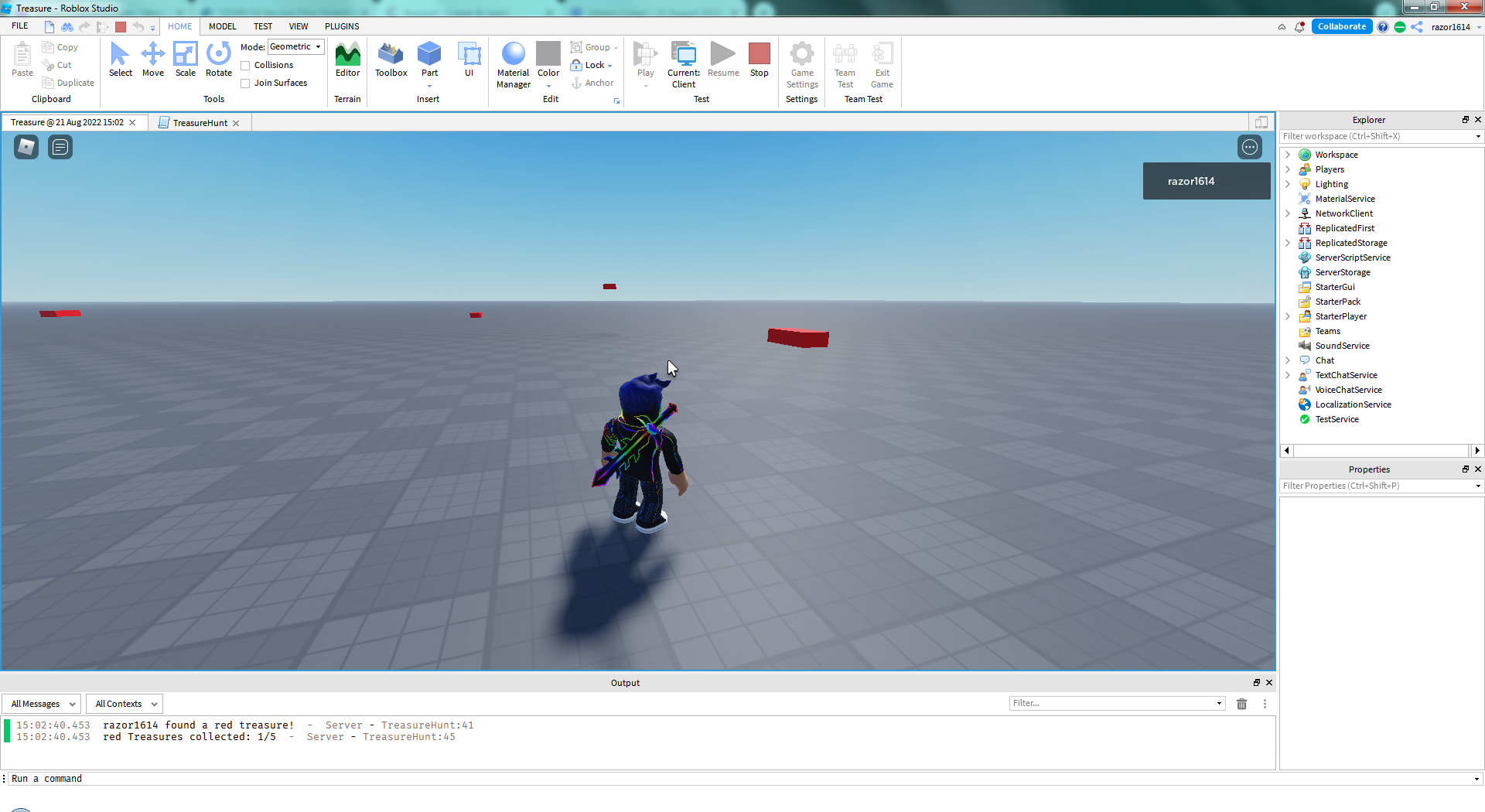This screenshot has height=812, width=1485.
Task: Click the Color tool swatch
Action: [x=548, y=54]
